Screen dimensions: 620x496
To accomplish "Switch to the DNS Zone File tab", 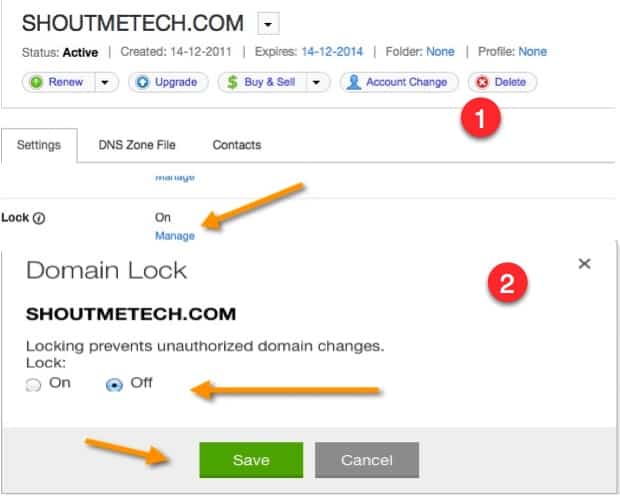I will click(137, 145).
